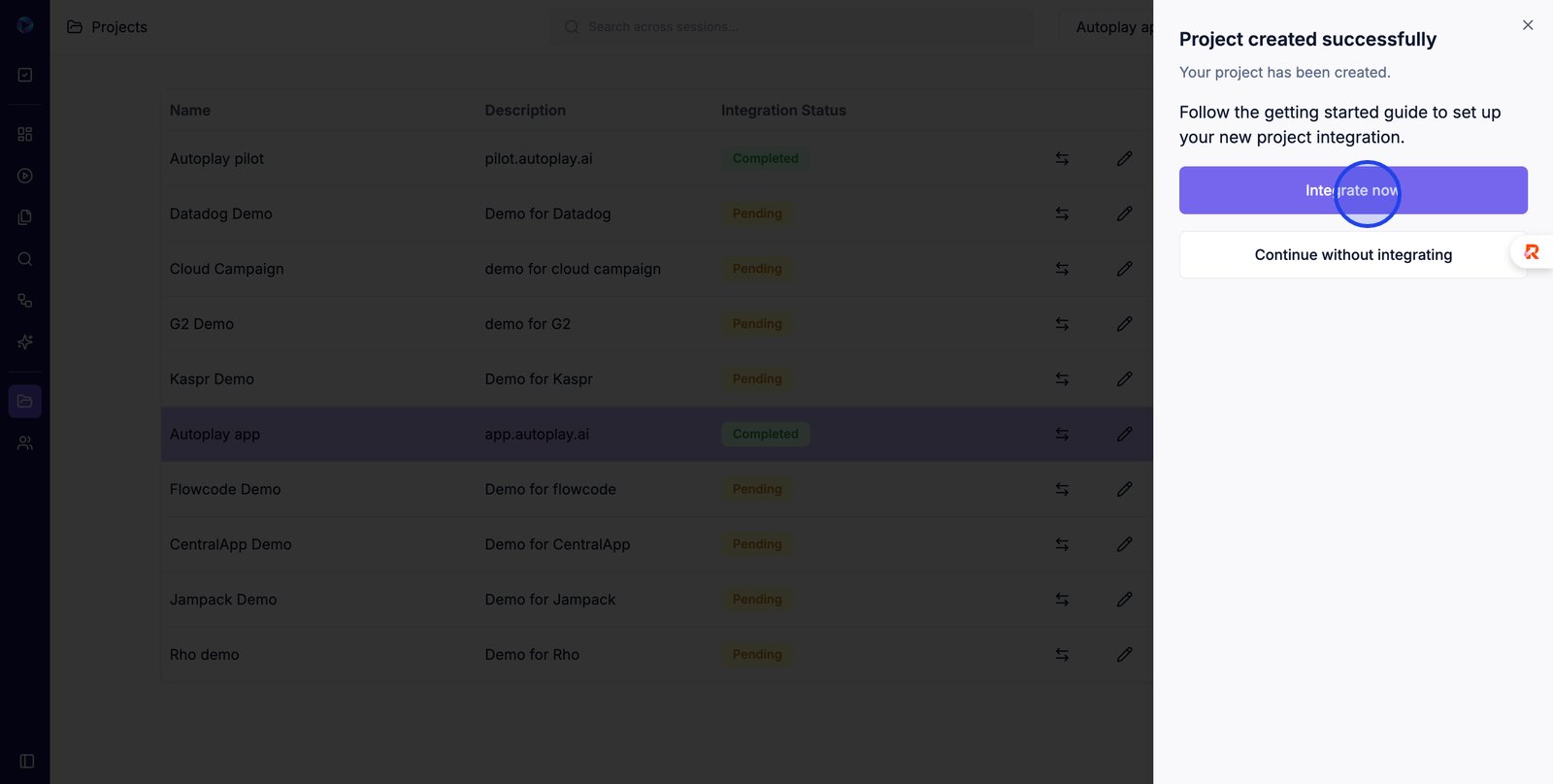Click the Search across sessions field

(791, 27)
